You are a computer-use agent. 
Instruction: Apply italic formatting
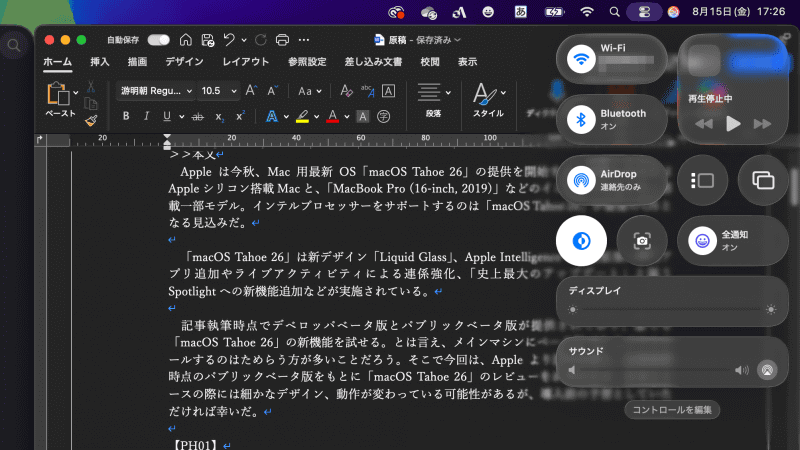click(146, 116)
